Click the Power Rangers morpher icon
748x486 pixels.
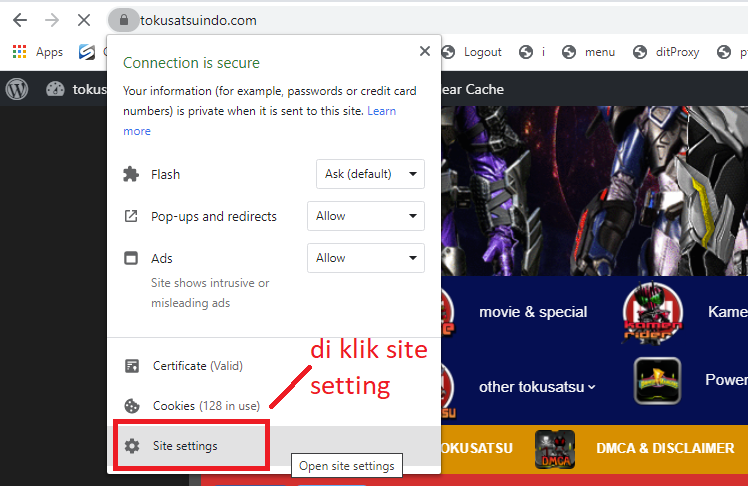[x=657, y=380]
